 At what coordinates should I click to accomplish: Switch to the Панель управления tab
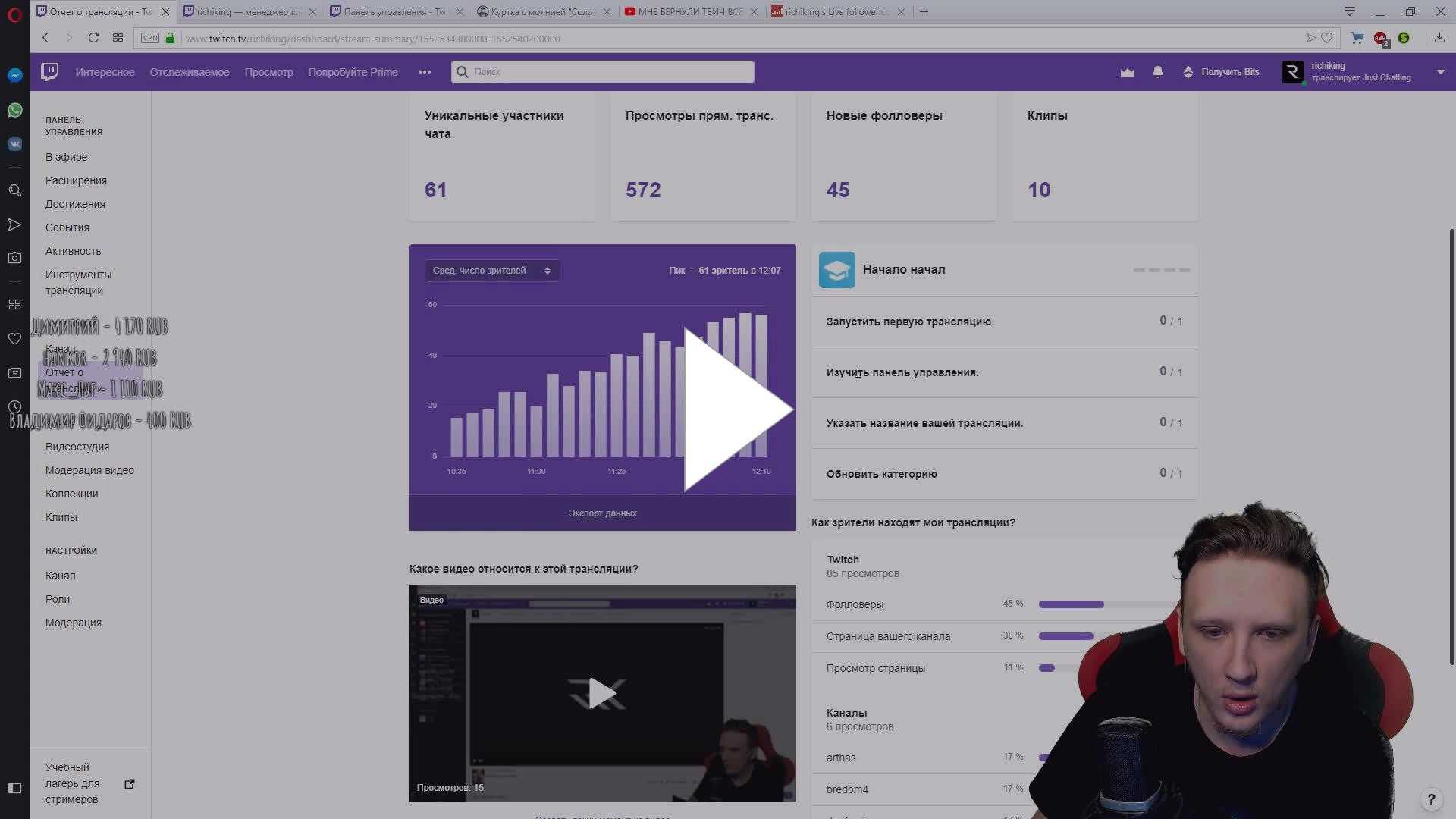tap(396, 11)
